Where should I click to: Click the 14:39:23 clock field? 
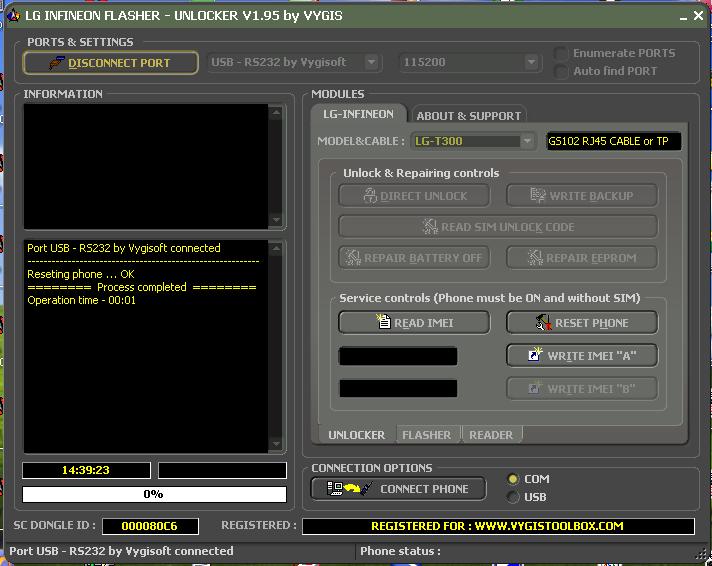click(86, 470)
